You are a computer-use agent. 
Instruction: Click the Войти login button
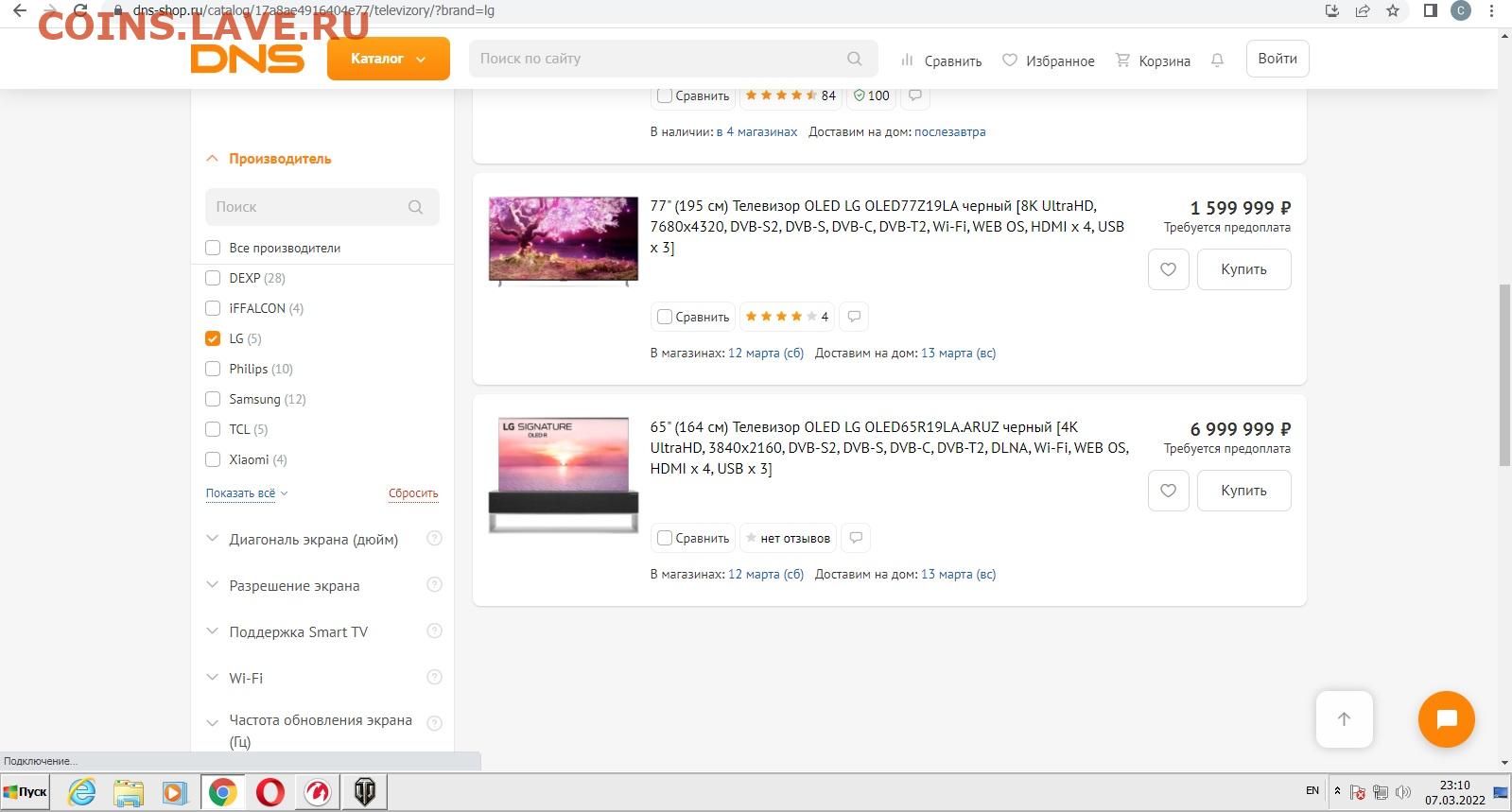coord(1277,59)
